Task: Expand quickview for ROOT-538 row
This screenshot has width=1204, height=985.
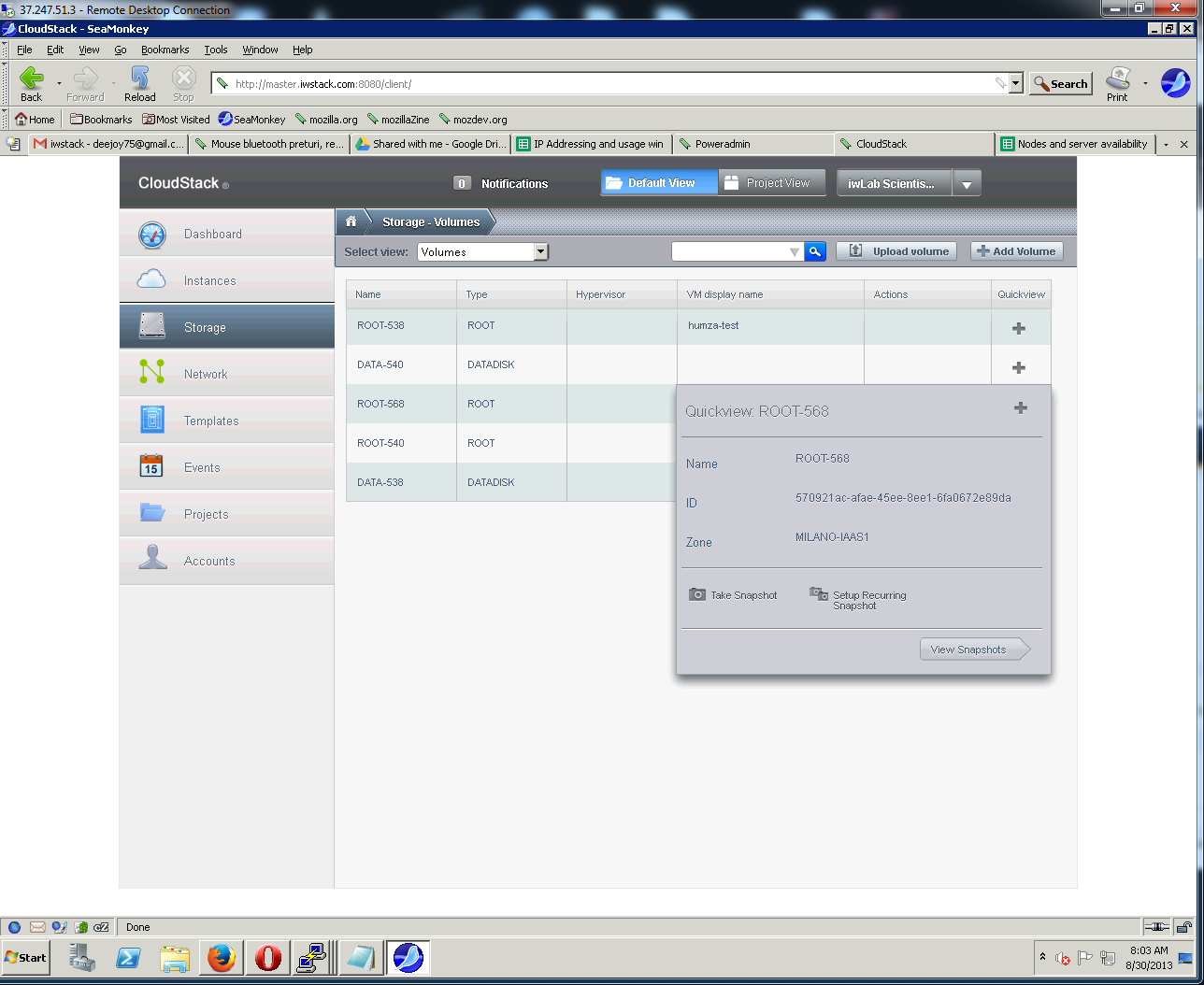Action: point(1019,328)
